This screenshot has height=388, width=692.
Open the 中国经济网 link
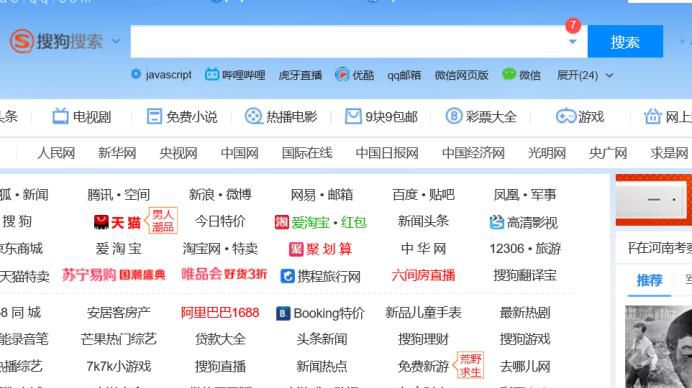pyautogui.click(x=473, y=153)
